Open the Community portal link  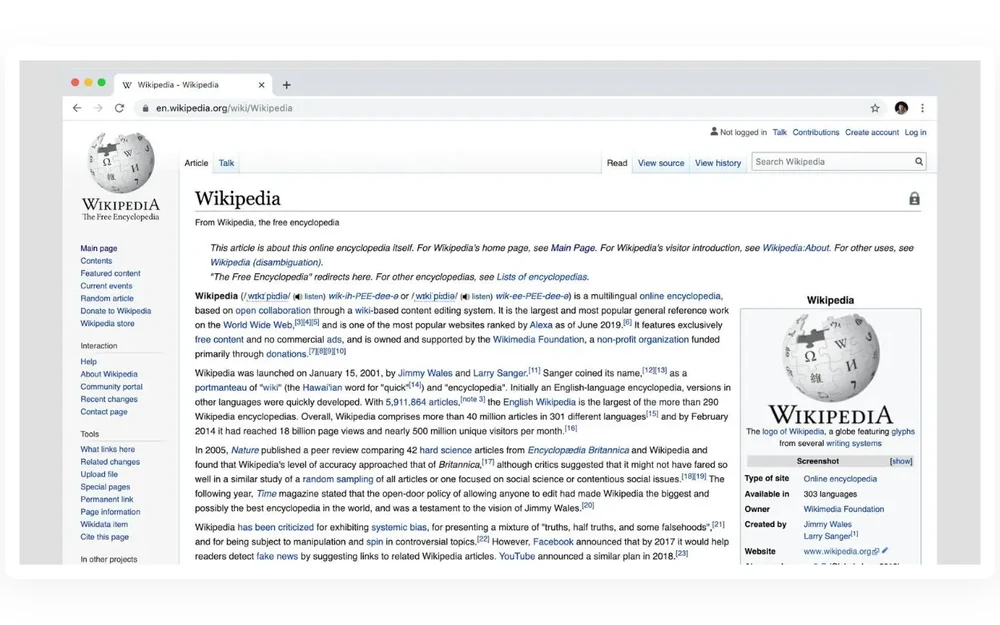pyautogui.click(x=112, y=387)
